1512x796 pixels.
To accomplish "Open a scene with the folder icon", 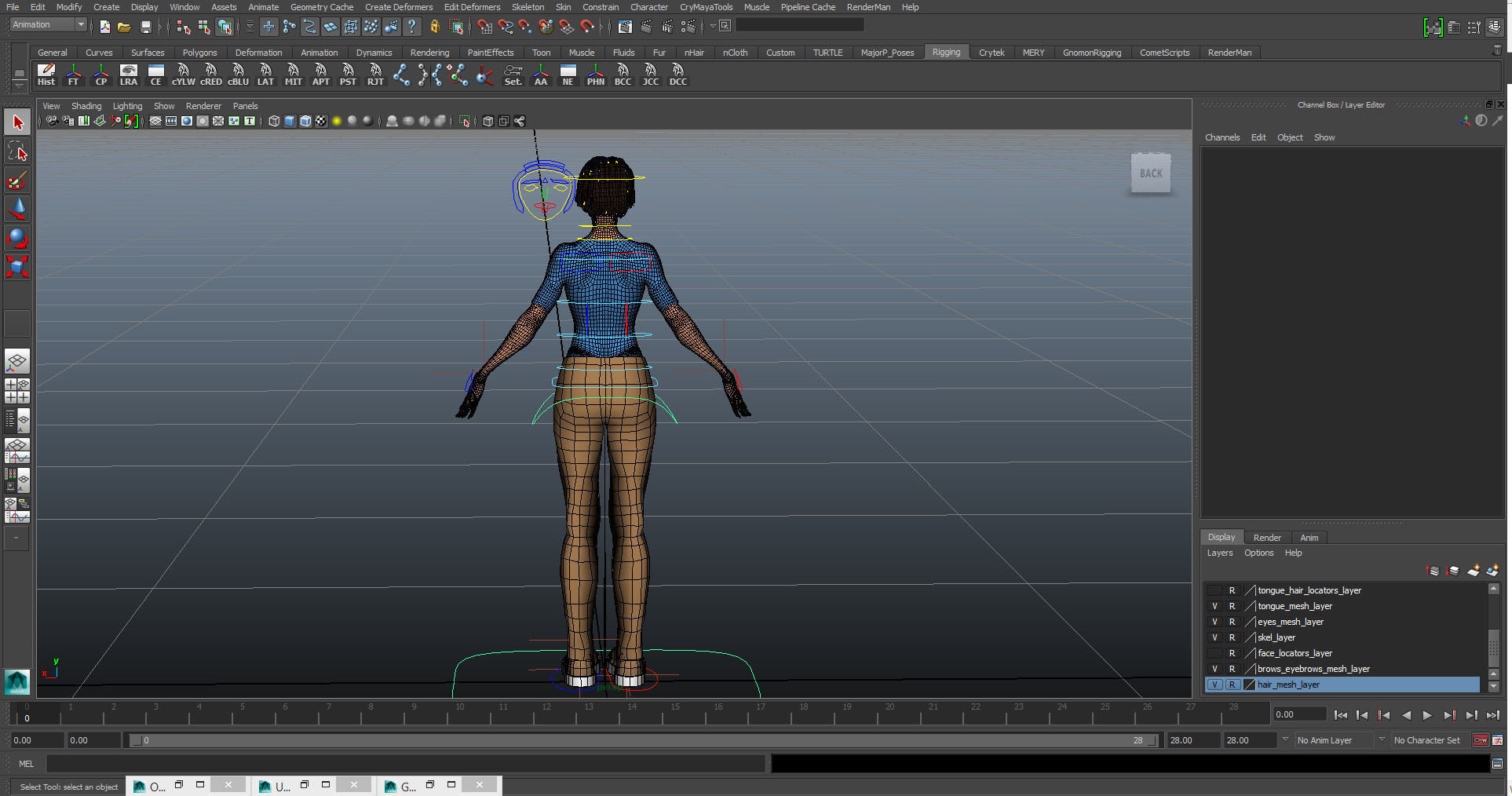I will tap(124, 27).
